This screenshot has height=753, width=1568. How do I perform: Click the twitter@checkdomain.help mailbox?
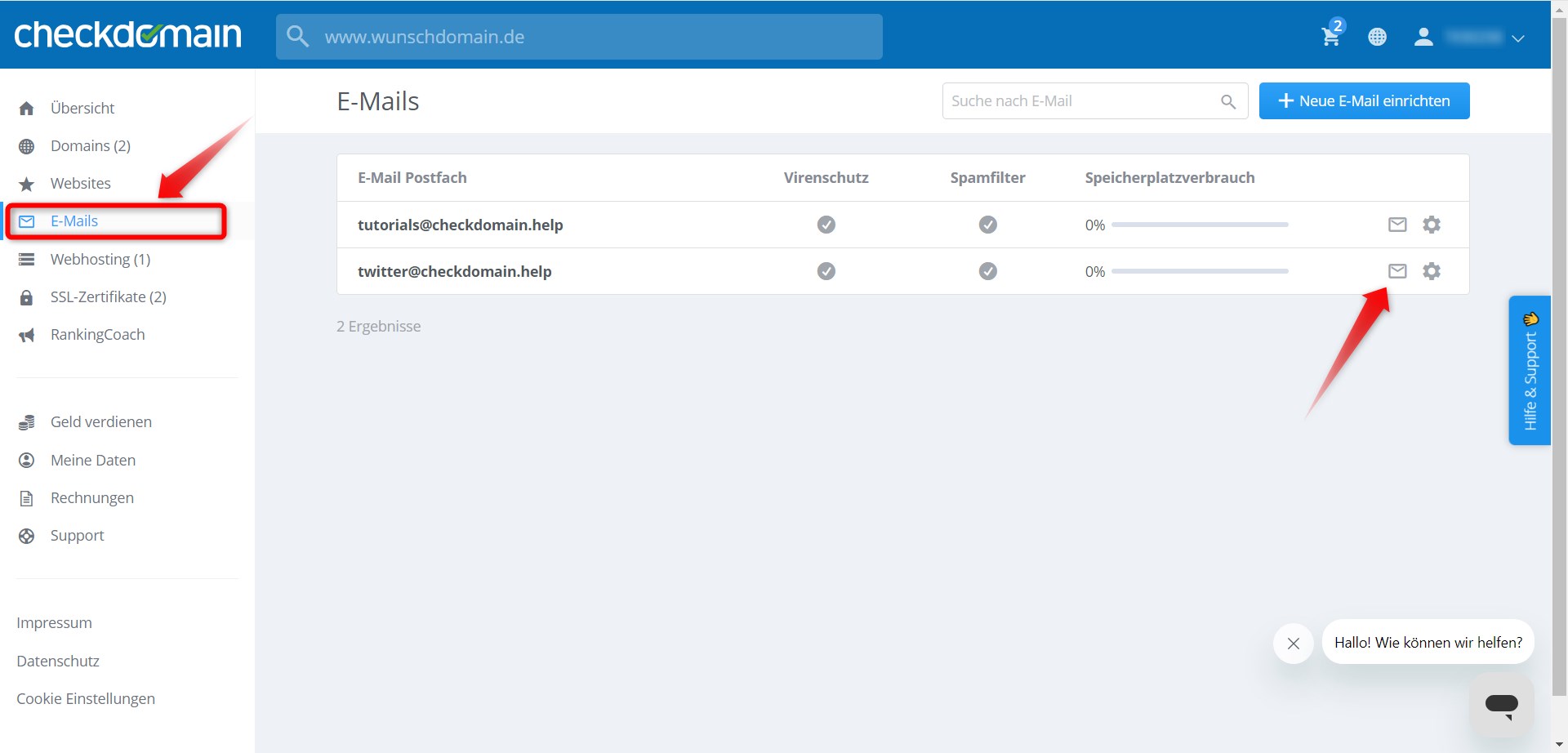click(x=455, y=271)
